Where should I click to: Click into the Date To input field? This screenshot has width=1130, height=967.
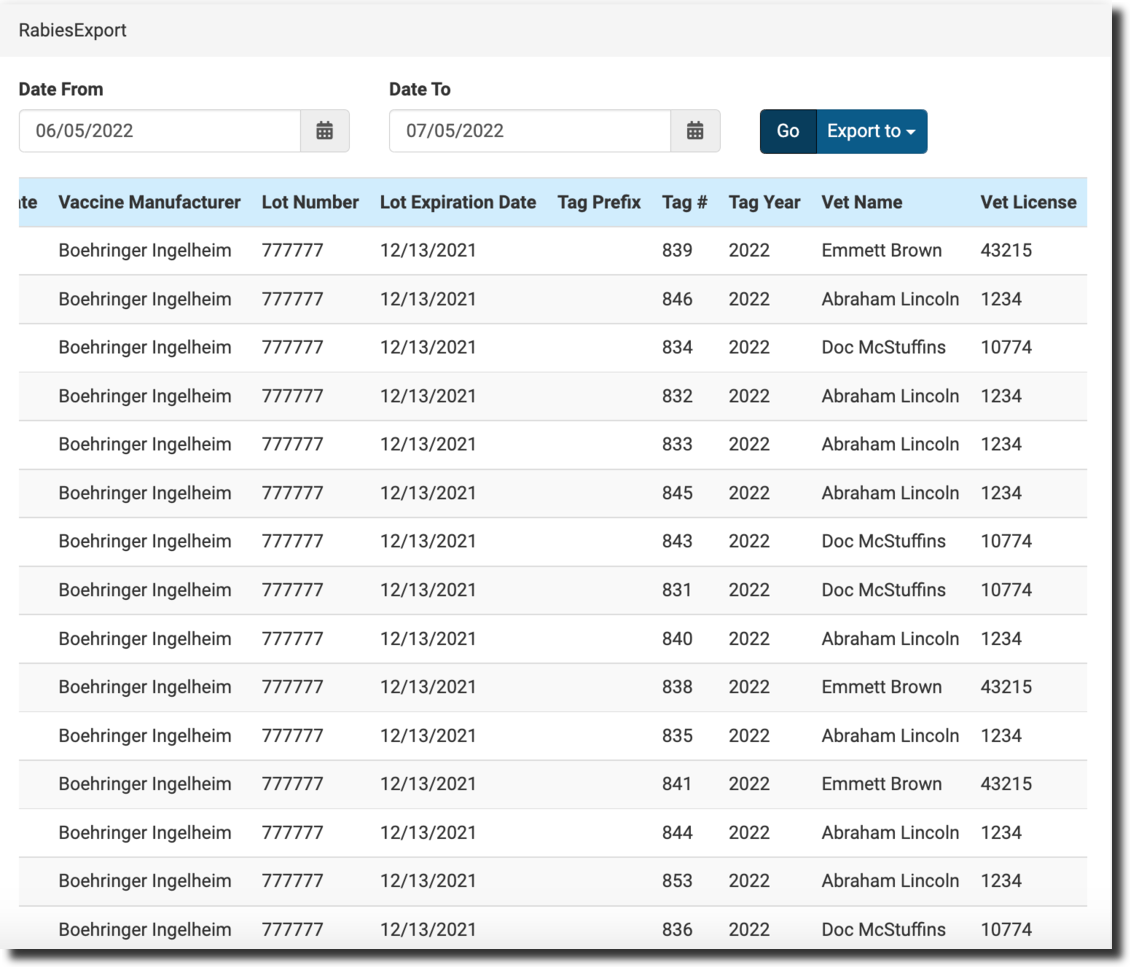click(x=530, y=131)
